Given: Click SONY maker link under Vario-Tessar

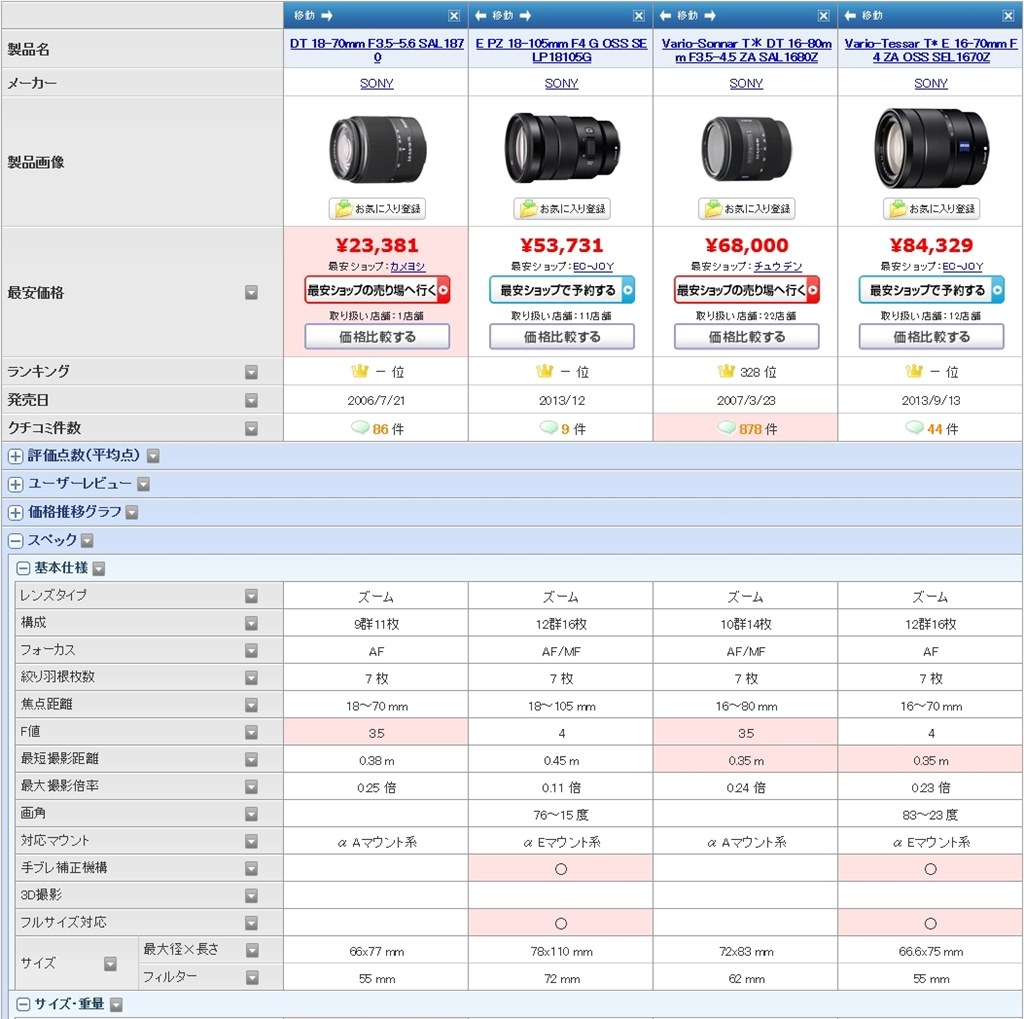Looking at the screenshot, I should 931,84.
